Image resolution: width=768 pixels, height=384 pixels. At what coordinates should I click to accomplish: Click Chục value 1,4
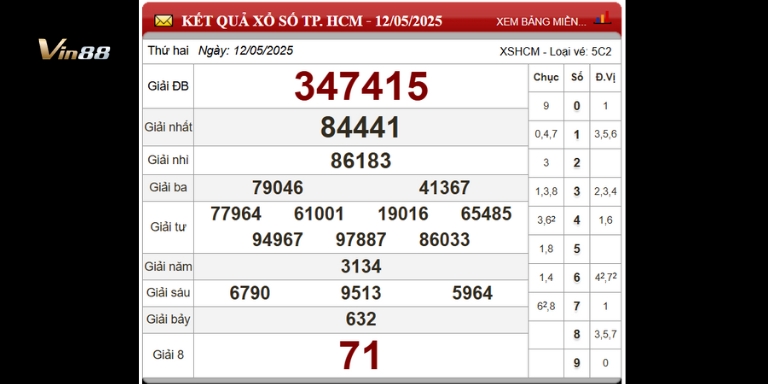546,278
